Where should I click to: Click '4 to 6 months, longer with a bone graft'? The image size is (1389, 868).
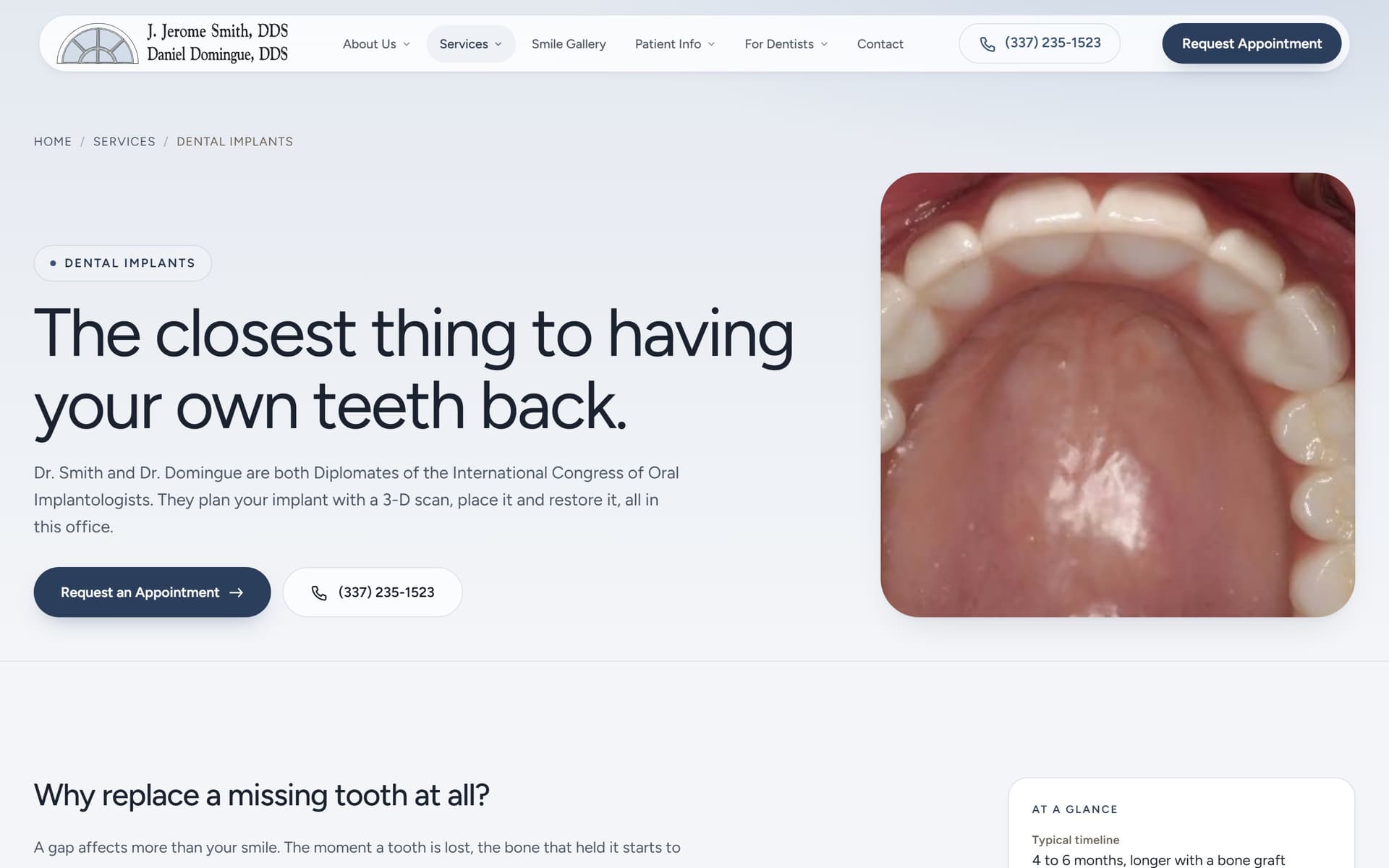1158,860
